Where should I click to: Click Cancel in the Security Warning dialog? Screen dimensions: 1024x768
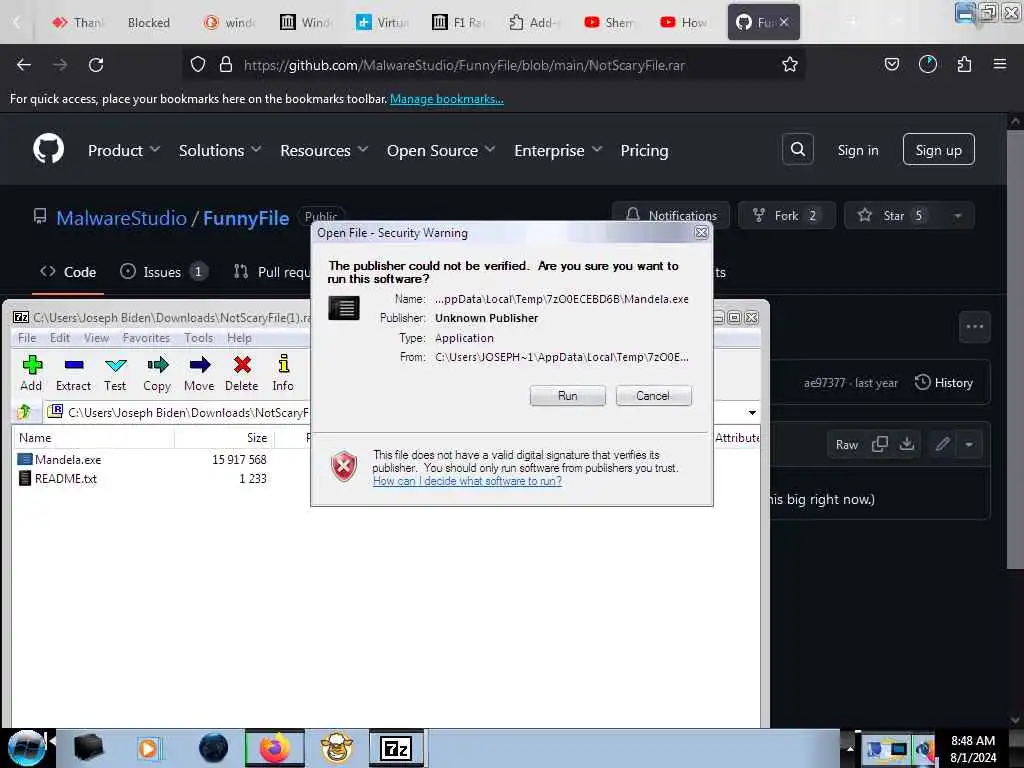pyautogui.click(x=653, y=396)
